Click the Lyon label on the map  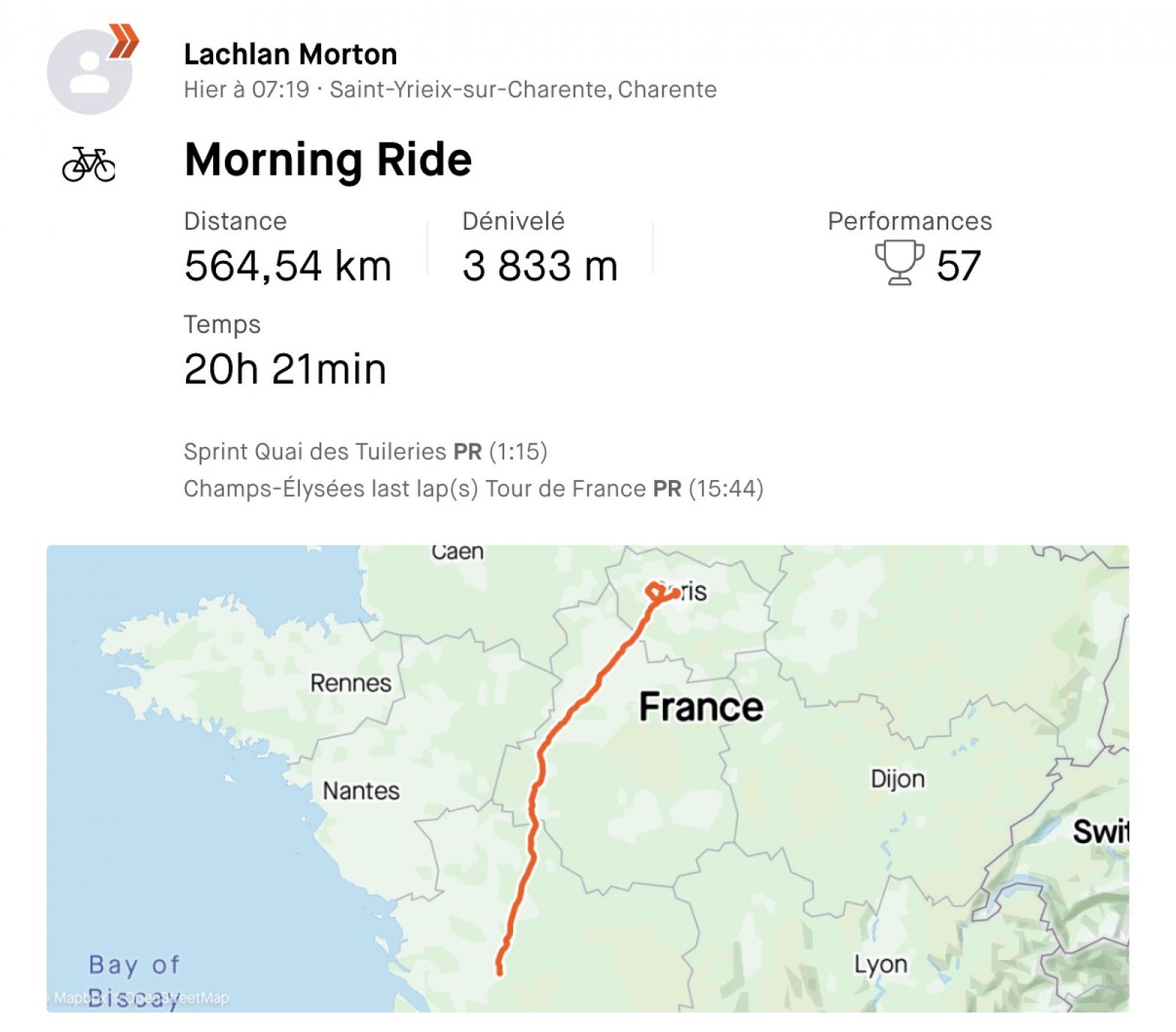coord(881,964)
